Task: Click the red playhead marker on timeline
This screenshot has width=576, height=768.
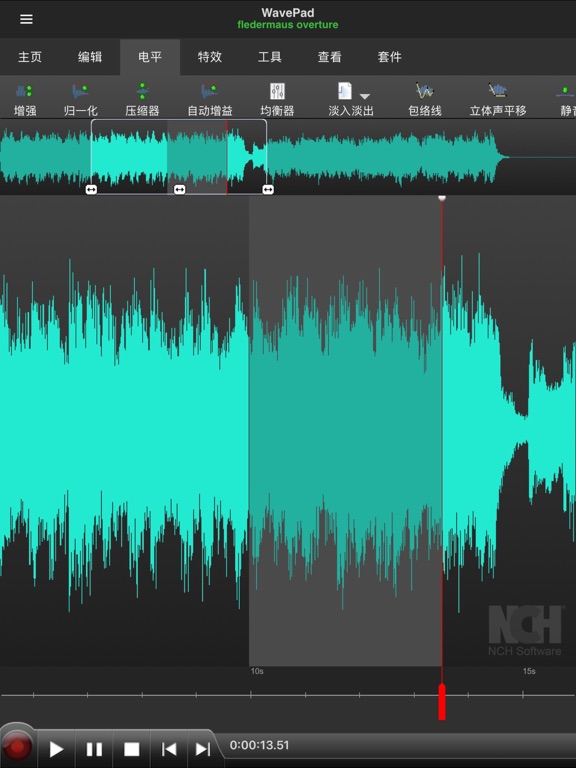Action: point(442,701)
